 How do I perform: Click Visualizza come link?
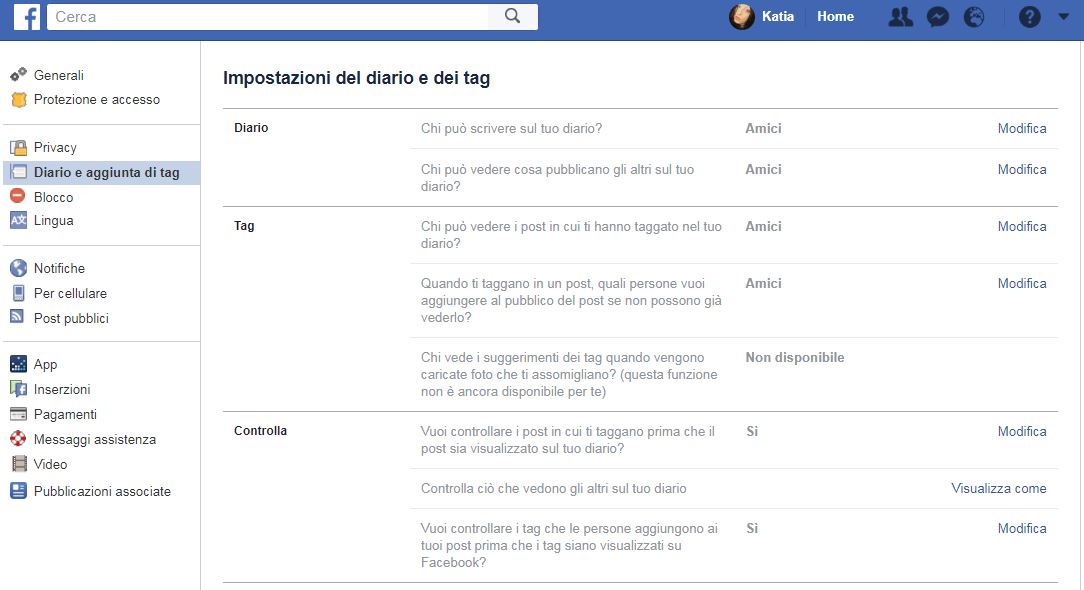point(998,488)
